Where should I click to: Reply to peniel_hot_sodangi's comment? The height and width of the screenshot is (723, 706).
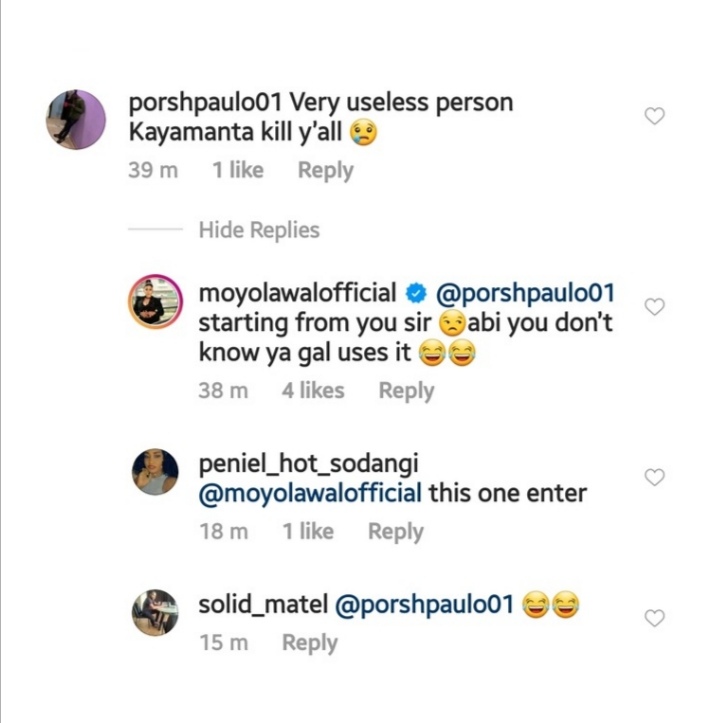point(395,532)
